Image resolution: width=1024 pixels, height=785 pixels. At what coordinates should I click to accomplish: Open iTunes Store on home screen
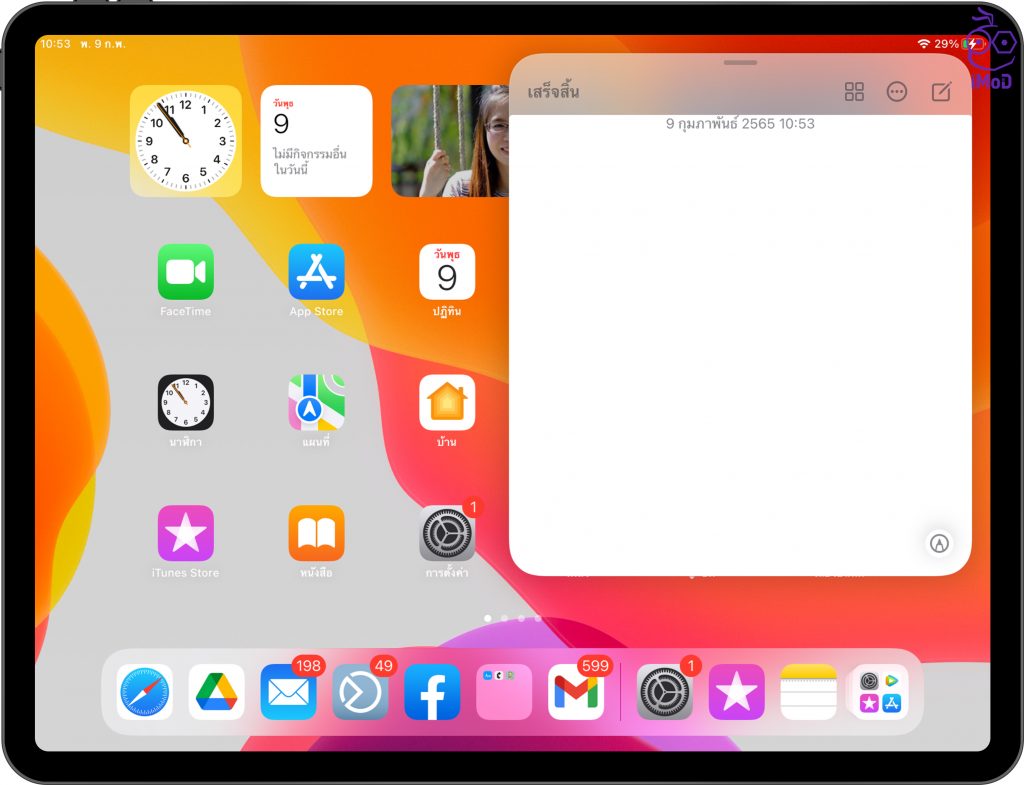[x=186, y=534]
